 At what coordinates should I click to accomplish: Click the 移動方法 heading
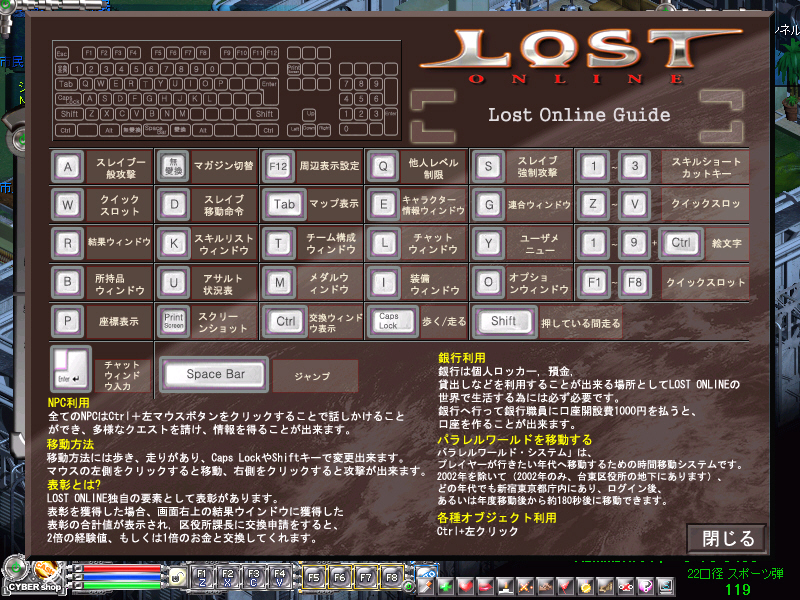(70, 444)
